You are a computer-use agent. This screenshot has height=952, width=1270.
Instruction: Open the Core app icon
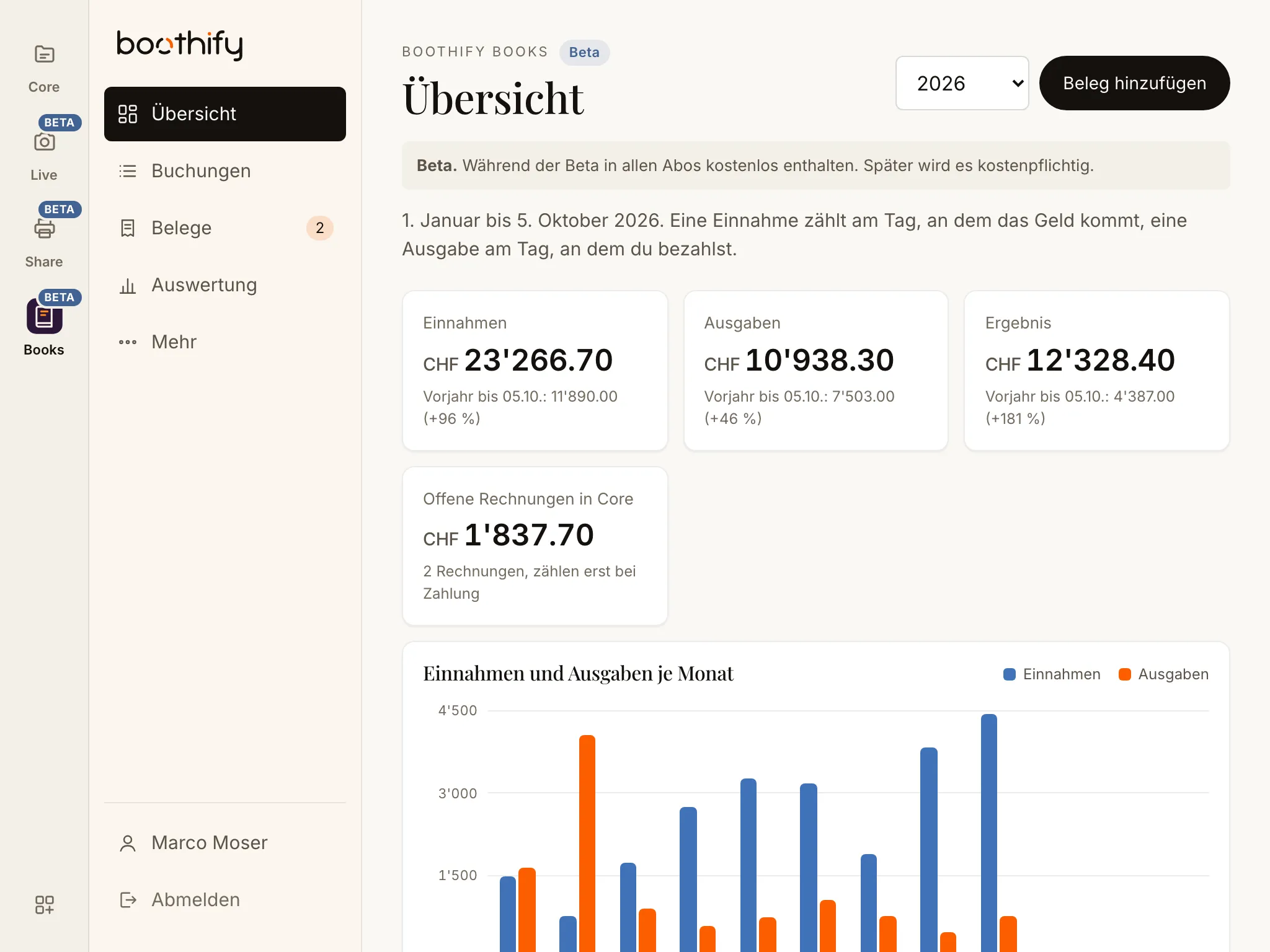[44, 55]
